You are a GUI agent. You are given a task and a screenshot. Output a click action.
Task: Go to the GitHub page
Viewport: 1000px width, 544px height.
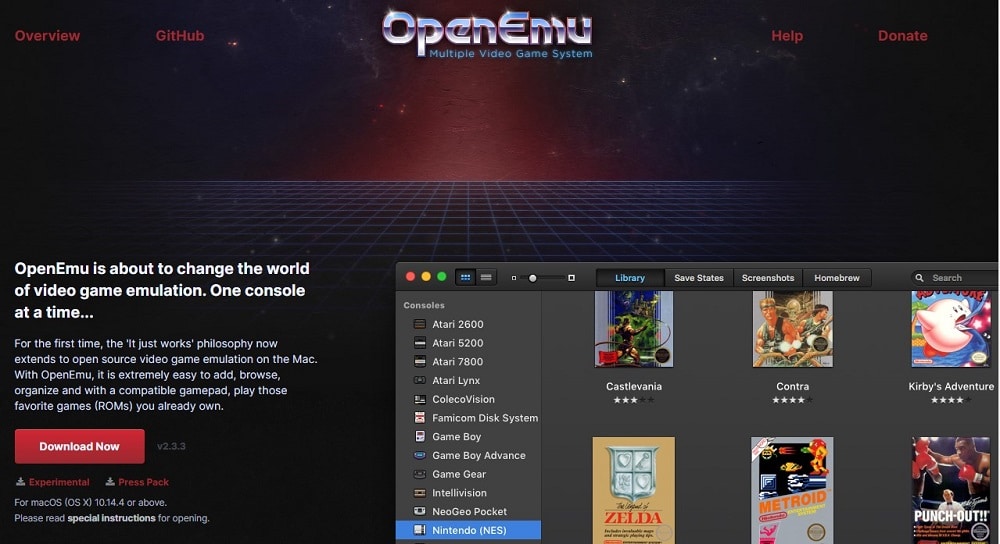point(180,36)
